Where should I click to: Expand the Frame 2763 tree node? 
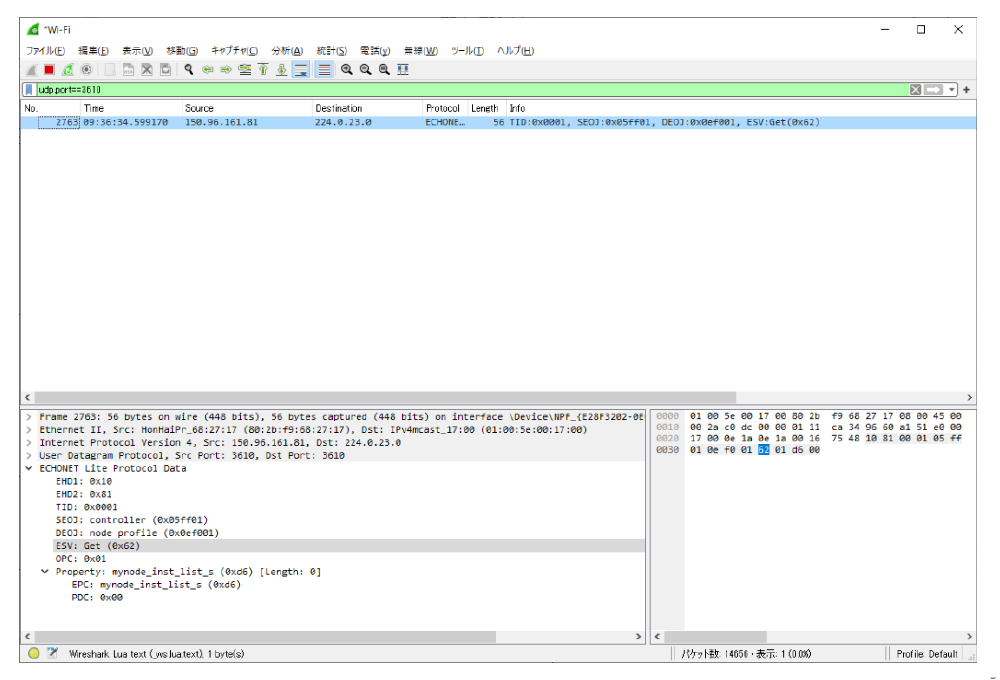[29, 417]
